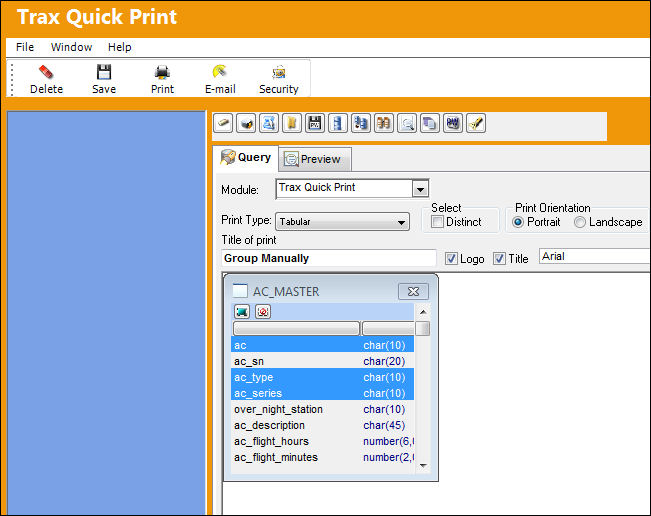Image resolution: width=651 pixels, height=516 pixels.
Task: Select the ac_type column row
Action: pyautogui.click(x=323, y=377)
